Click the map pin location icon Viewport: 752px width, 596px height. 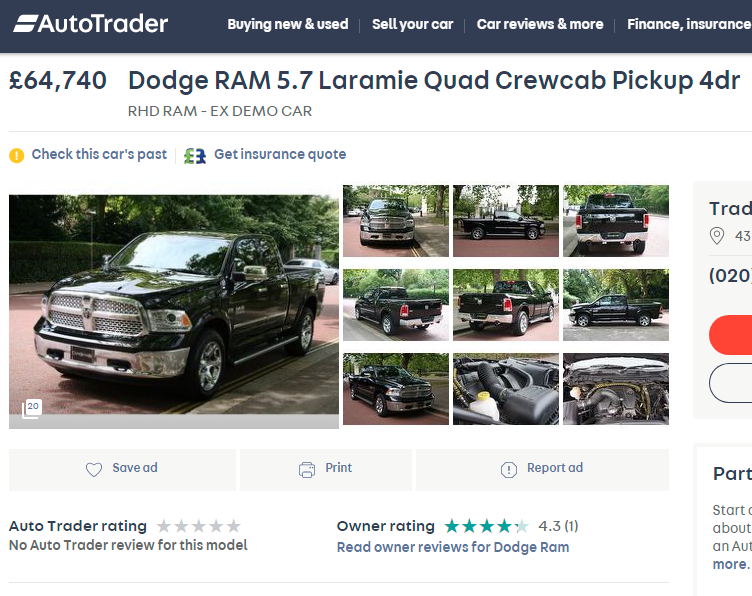[717, 236]
